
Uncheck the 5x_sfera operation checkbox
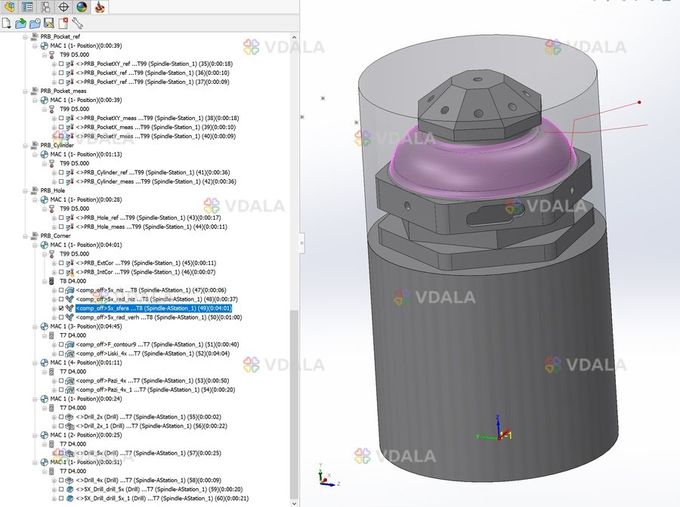(61, 308)
